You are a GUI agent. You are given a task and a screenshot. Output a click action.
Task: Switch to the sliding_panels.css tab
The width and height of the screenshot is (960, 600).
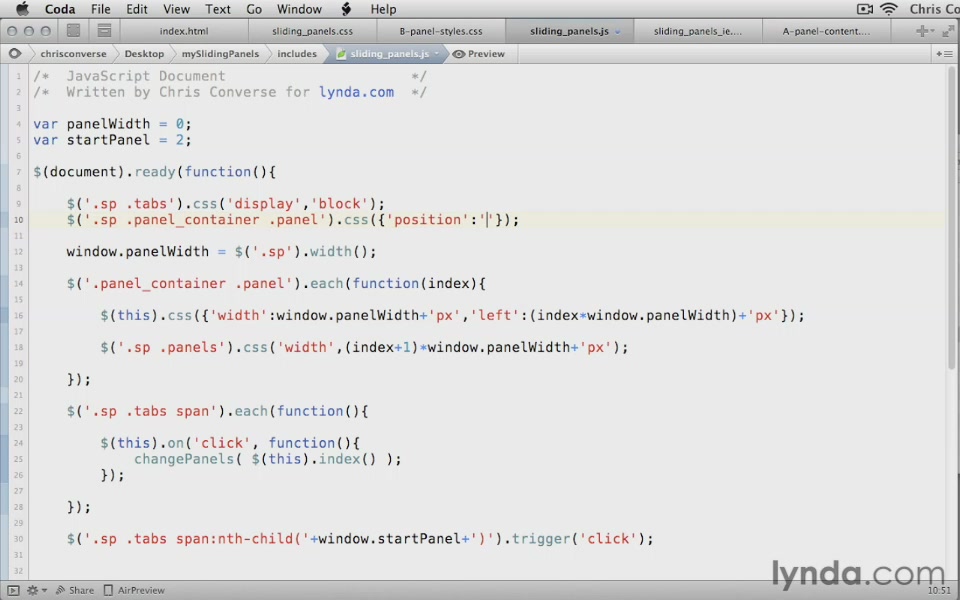[x=312, y=31]
